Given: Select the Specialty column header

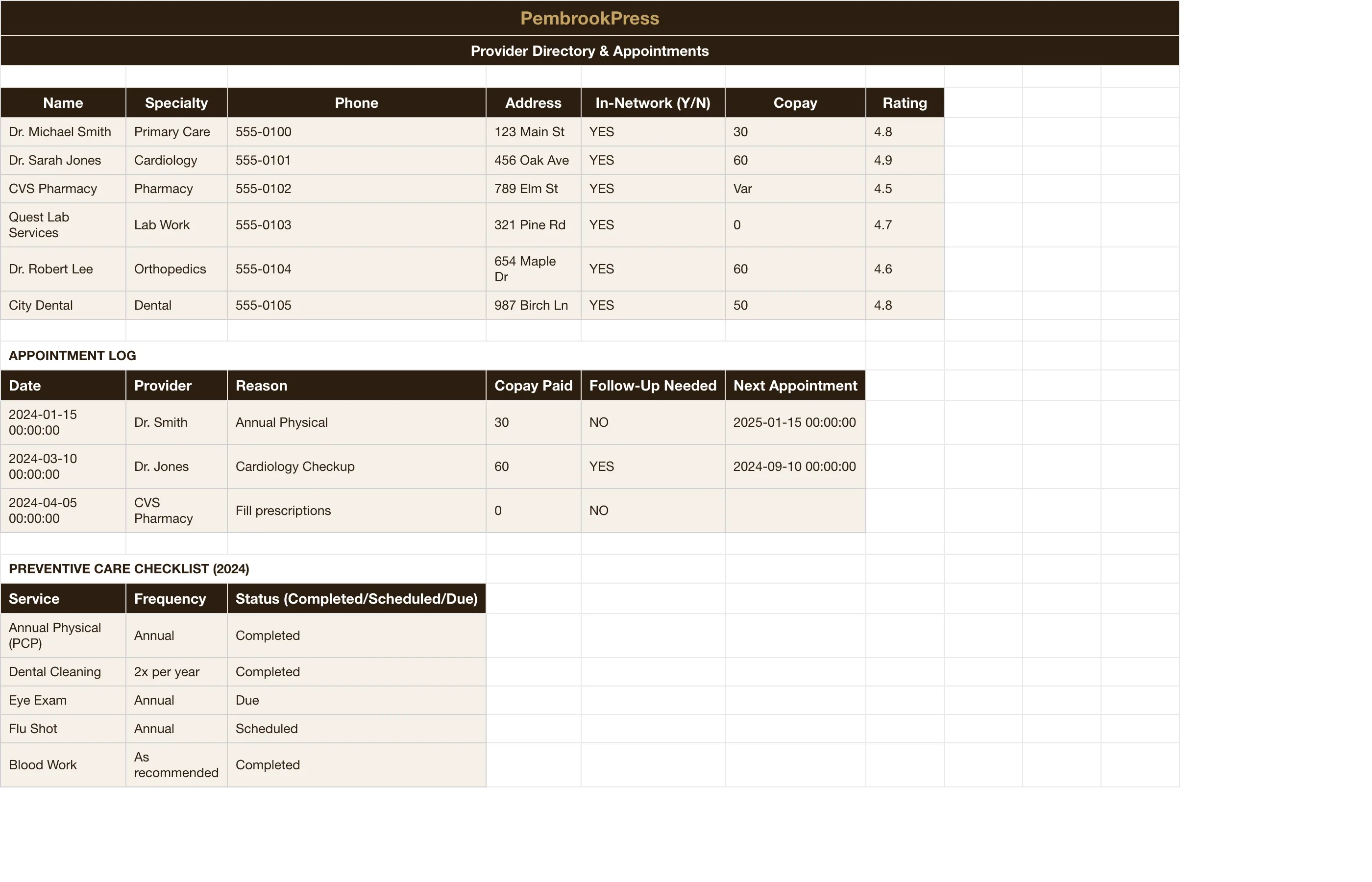Looking at the screenshot, I should [x=176, y=102].
